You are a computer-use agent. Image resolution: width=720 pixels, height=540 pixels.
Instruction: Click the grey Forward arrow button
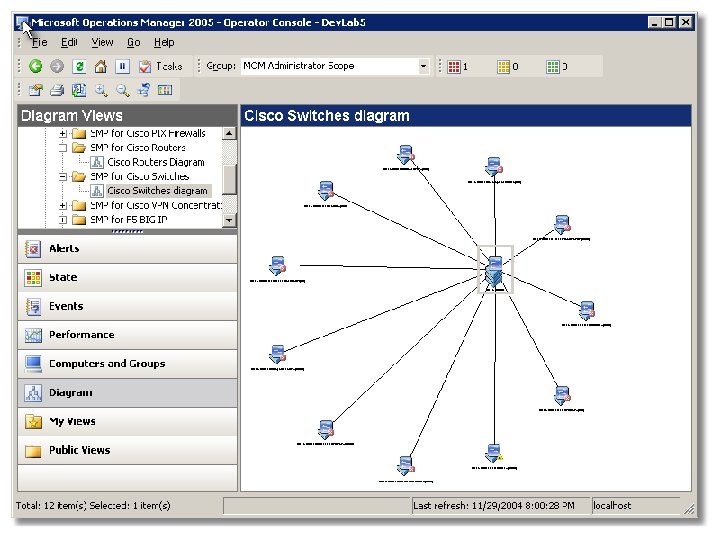[x=57, y=66]
